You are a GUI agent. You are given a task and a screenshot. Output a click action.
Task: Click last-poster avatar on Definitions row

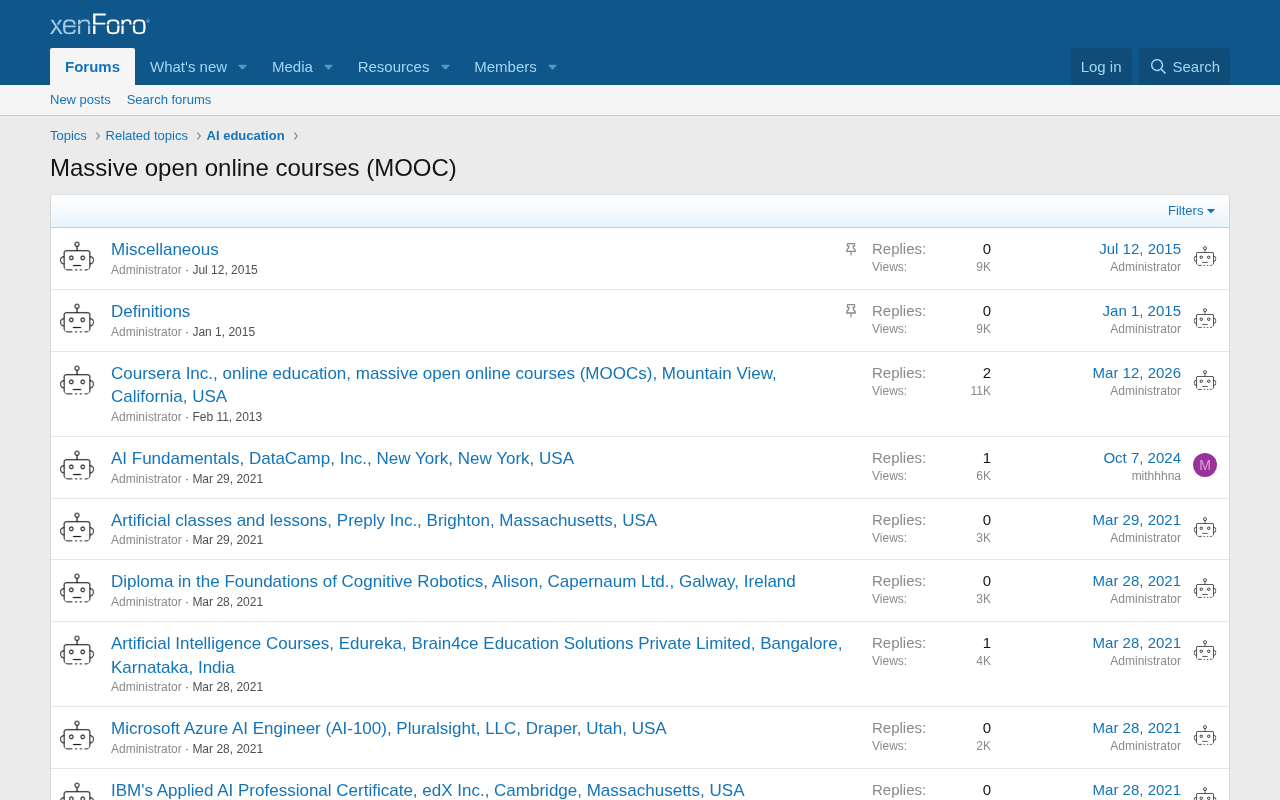[1205, 320]
